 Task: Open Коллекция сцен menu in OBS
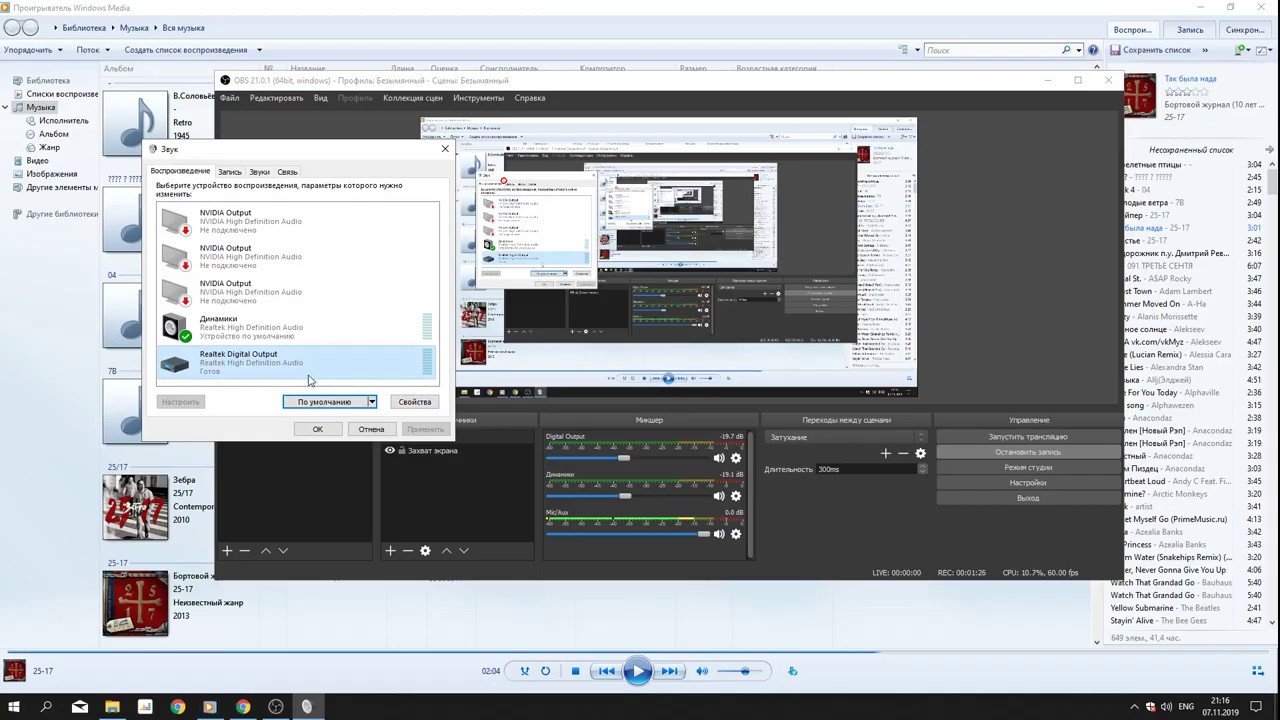click(x=412, y=98)
